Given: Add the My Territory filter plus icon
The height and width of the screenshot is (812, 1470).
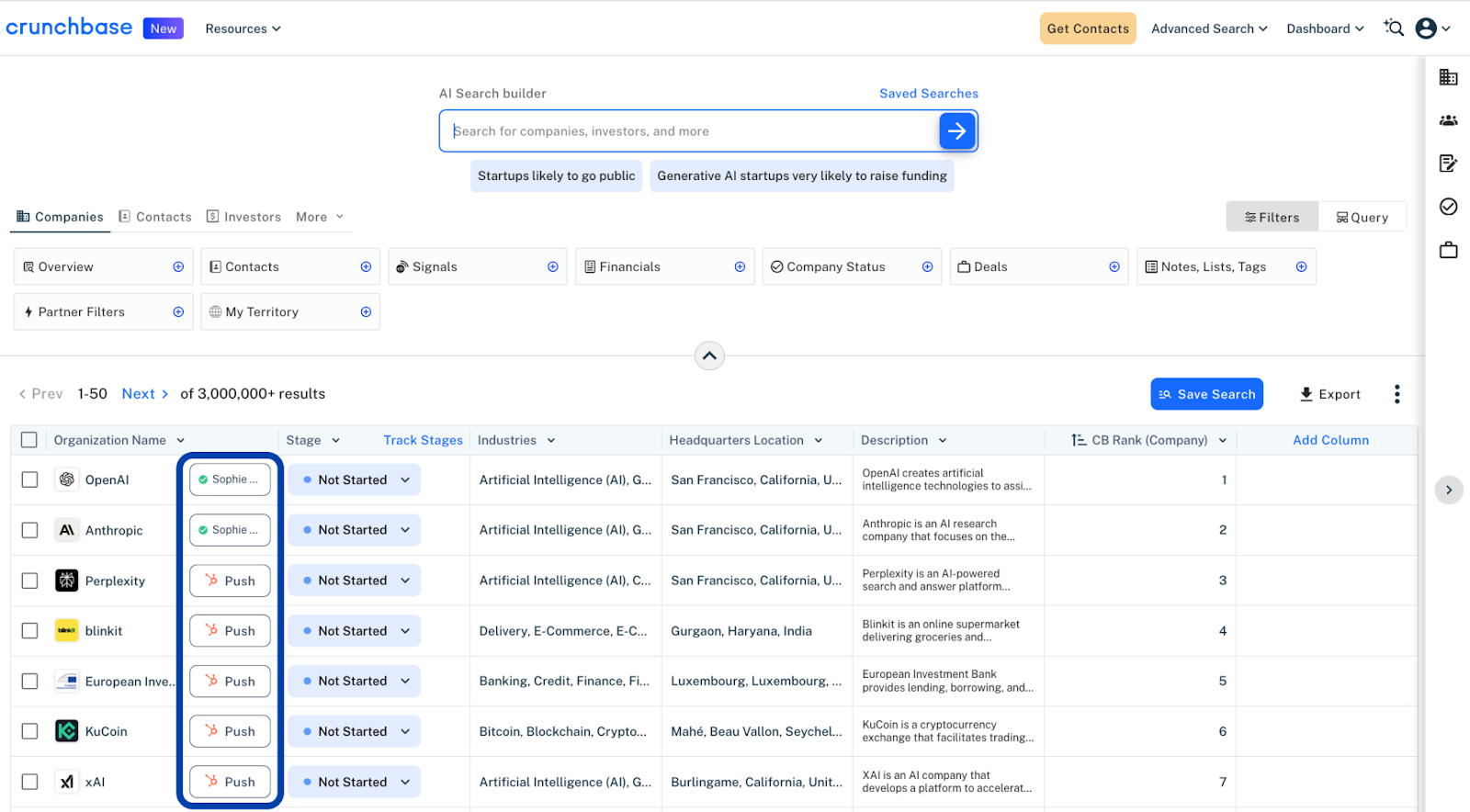Looking at the screenshot, I should pos(366,312).
